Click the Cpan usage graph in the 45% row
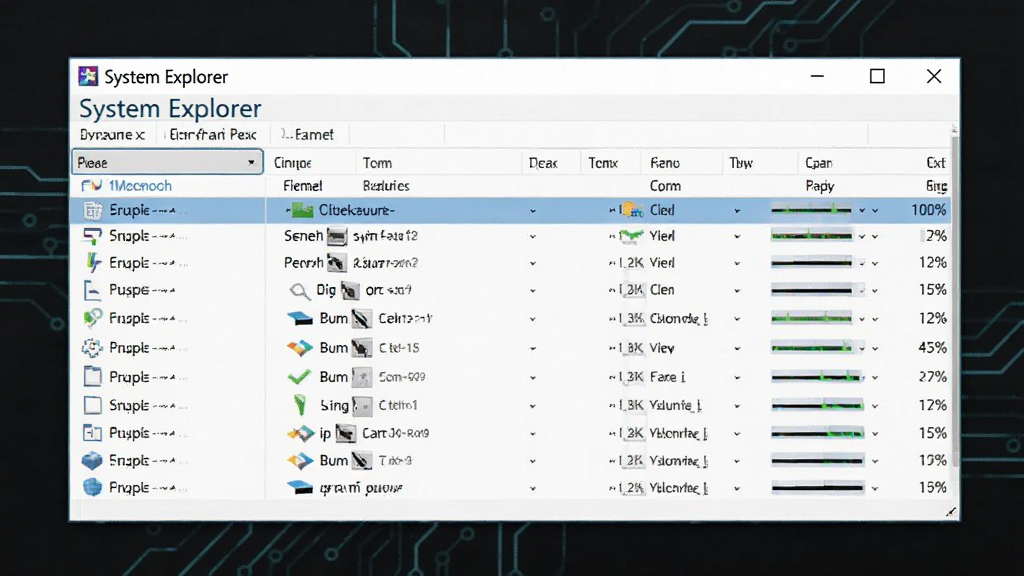 [x=811, y=348]
